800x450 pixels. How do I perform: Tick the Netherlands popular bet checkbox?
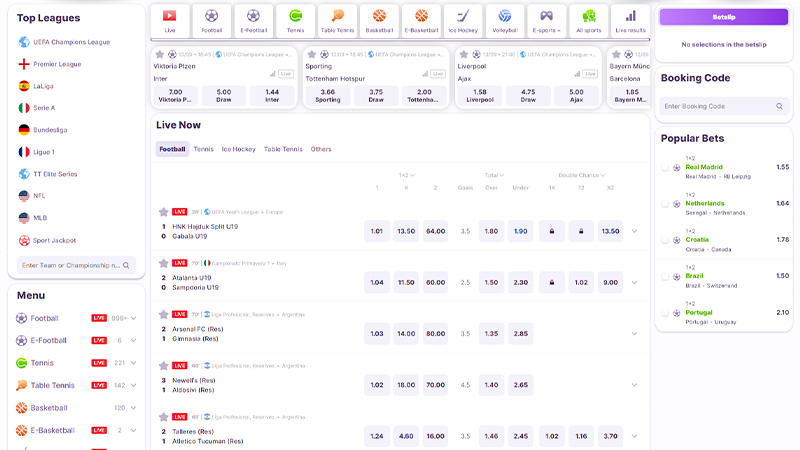tap(665, 204)
